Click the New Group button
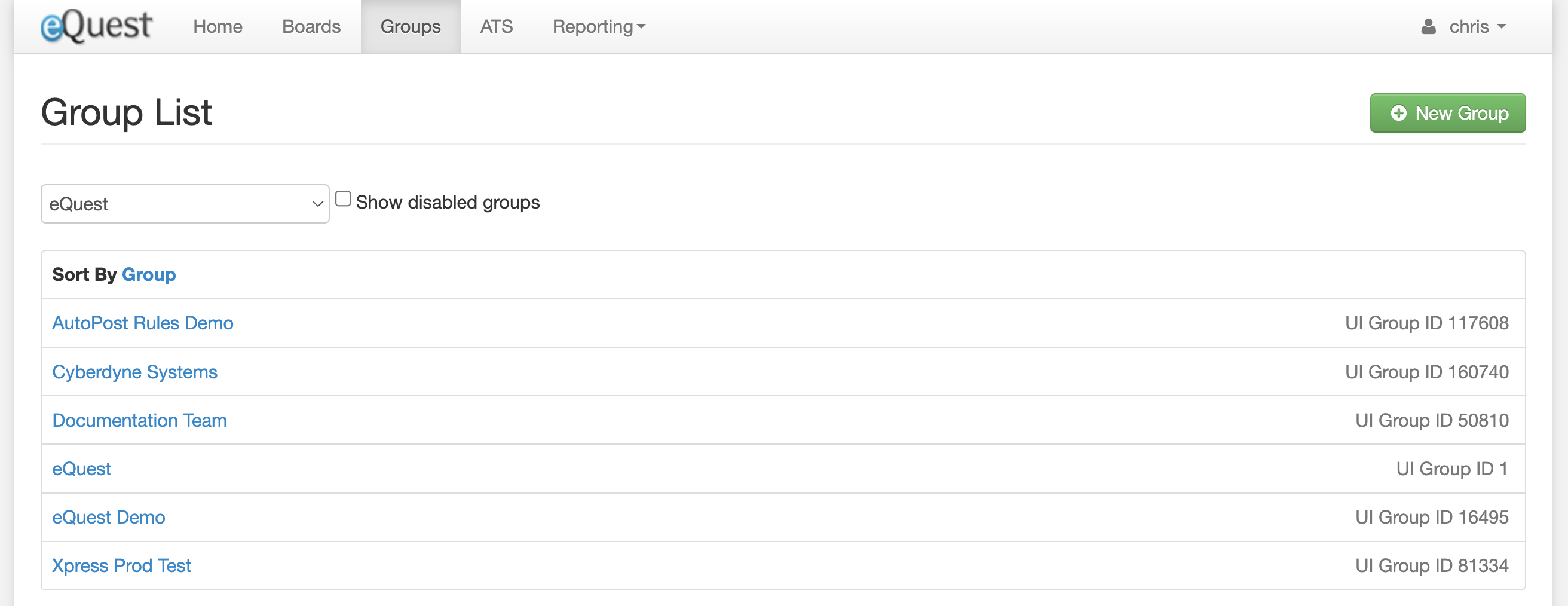The width and height of the screenshot is (1568, 606). pos(1447,114)
